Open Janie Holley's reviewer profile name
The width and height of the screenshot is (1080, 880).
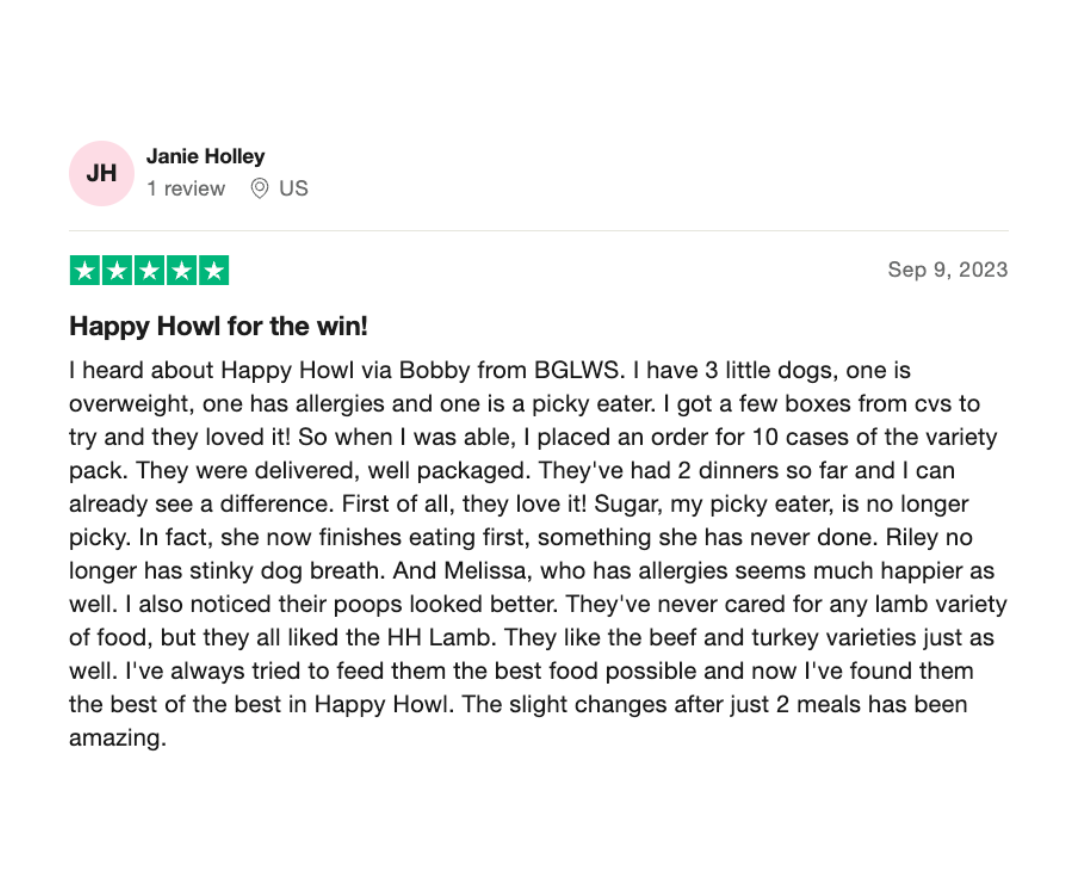(205, 156)
